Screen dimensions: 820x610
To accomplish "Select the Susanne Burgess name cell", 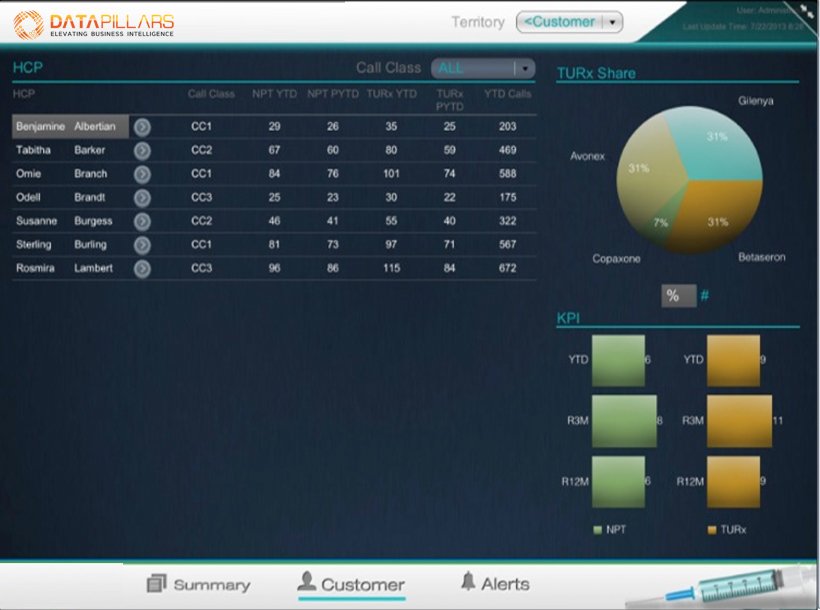I will pyautogui.click(x=70, y=221).
